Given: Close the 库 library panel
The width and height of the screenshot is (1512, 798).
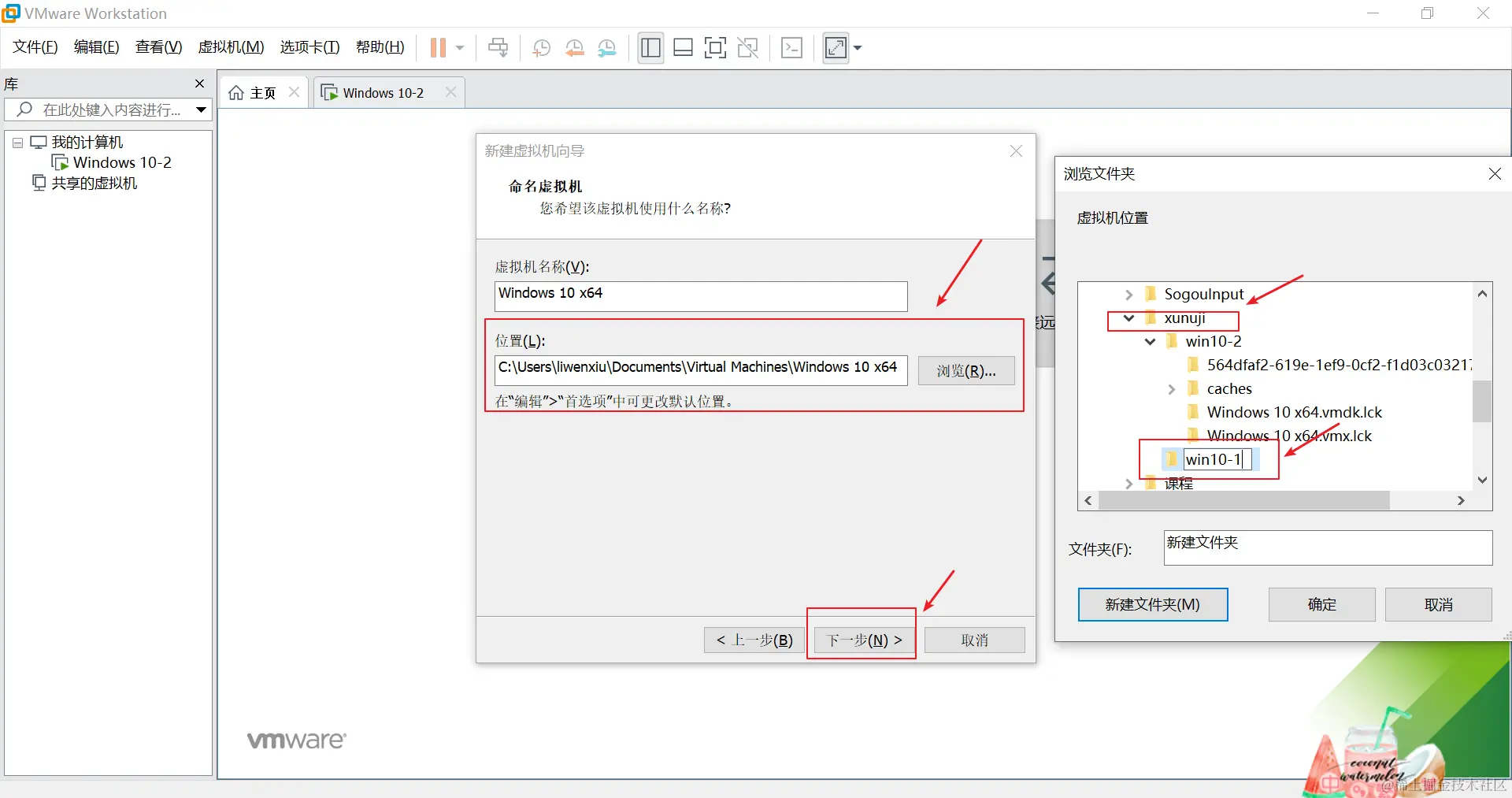Looking at the screenshot, I should (x=199, y=84).
